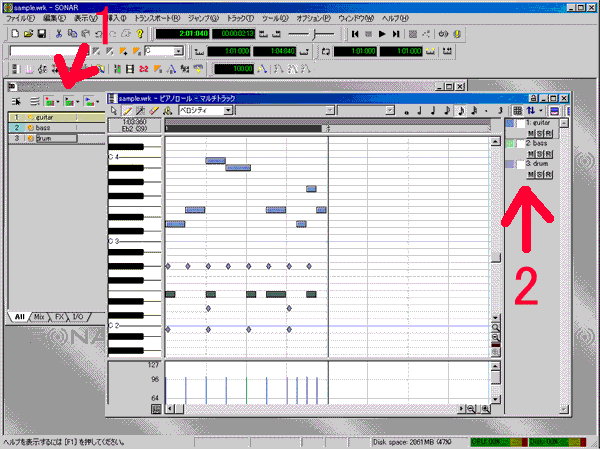
Task: Open a project with the folder icon
Action: pos(28,34)
